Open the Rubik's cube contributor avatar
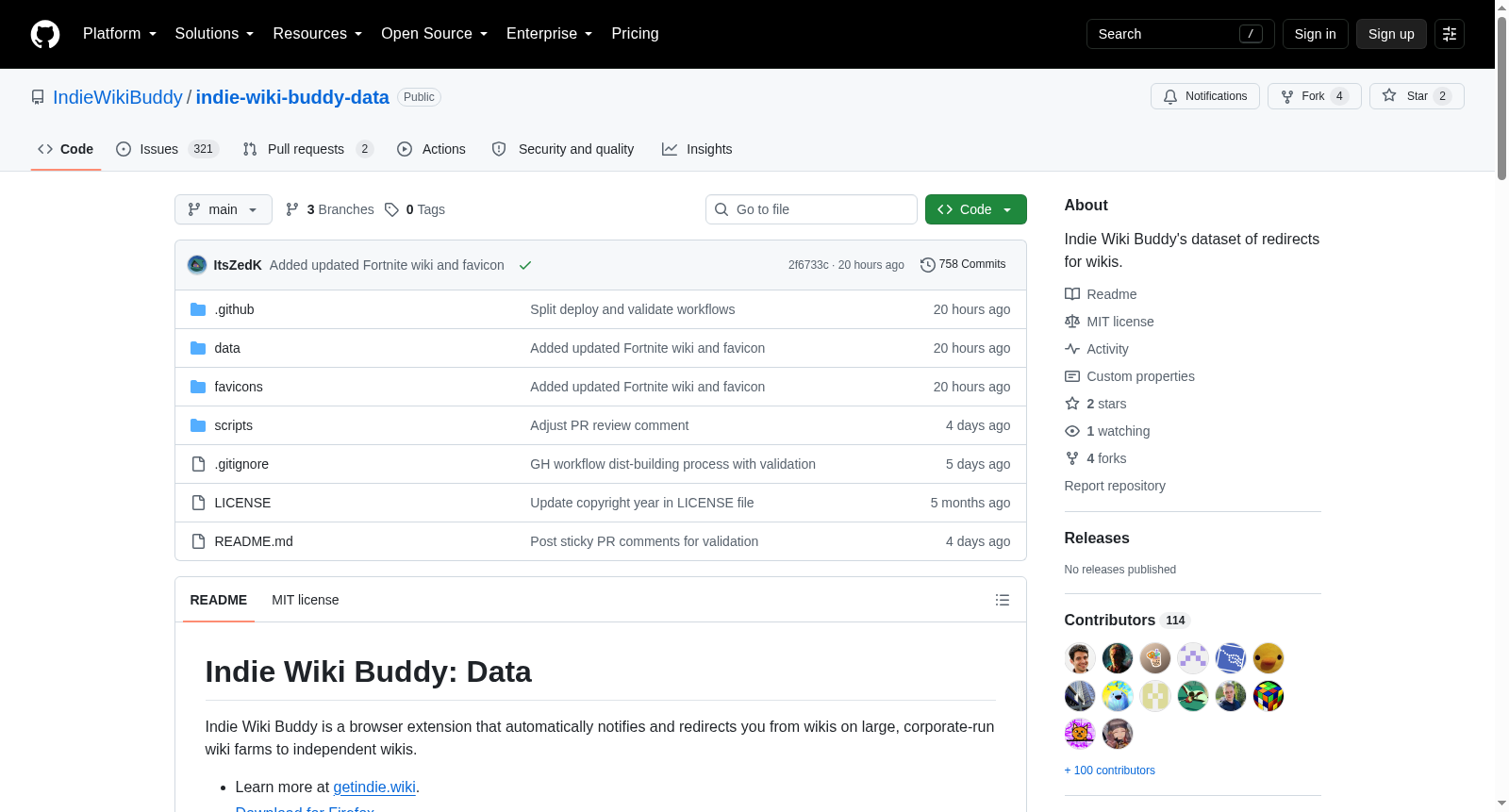 coord(1269,696)
